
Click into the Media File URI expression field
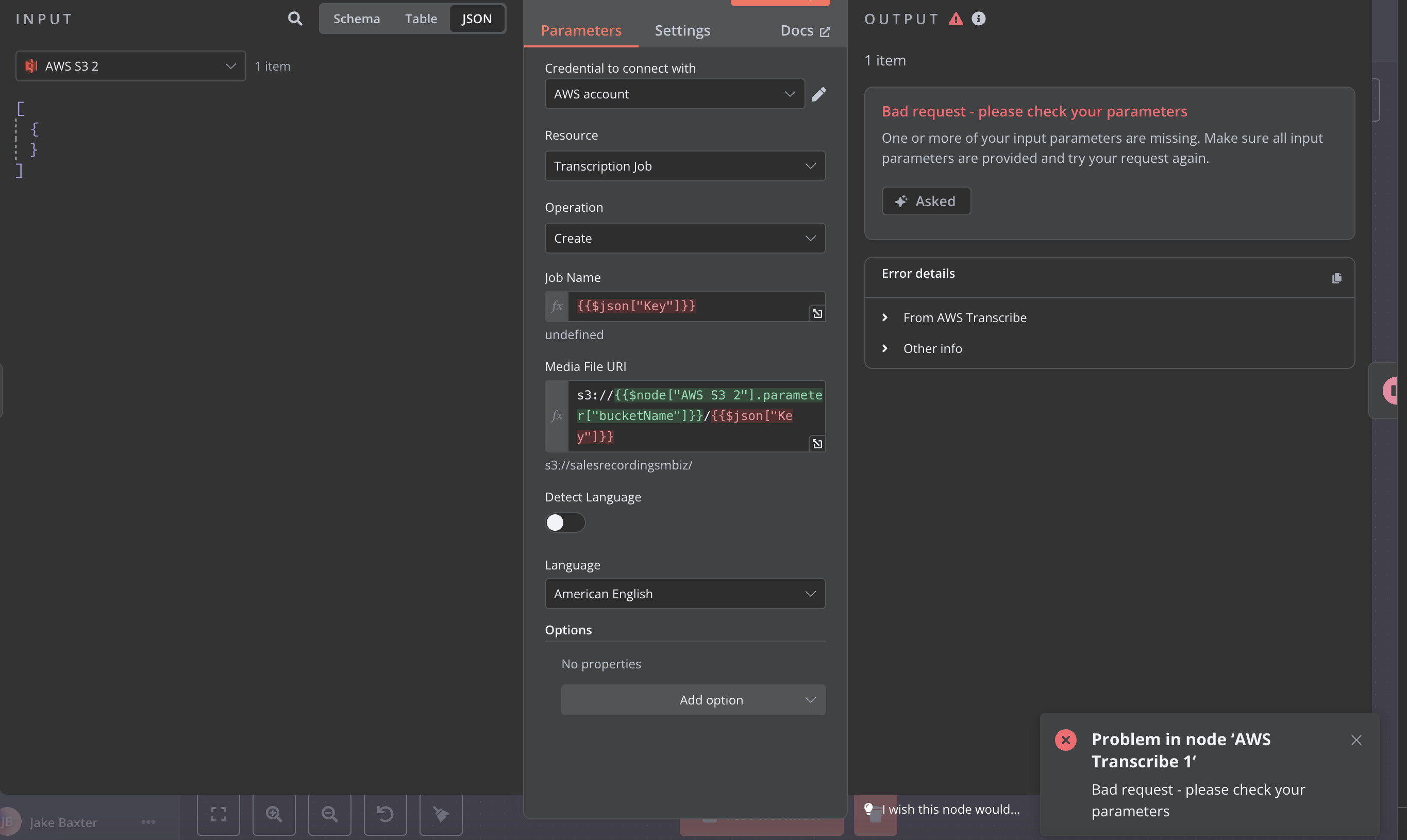click(696, 416)
